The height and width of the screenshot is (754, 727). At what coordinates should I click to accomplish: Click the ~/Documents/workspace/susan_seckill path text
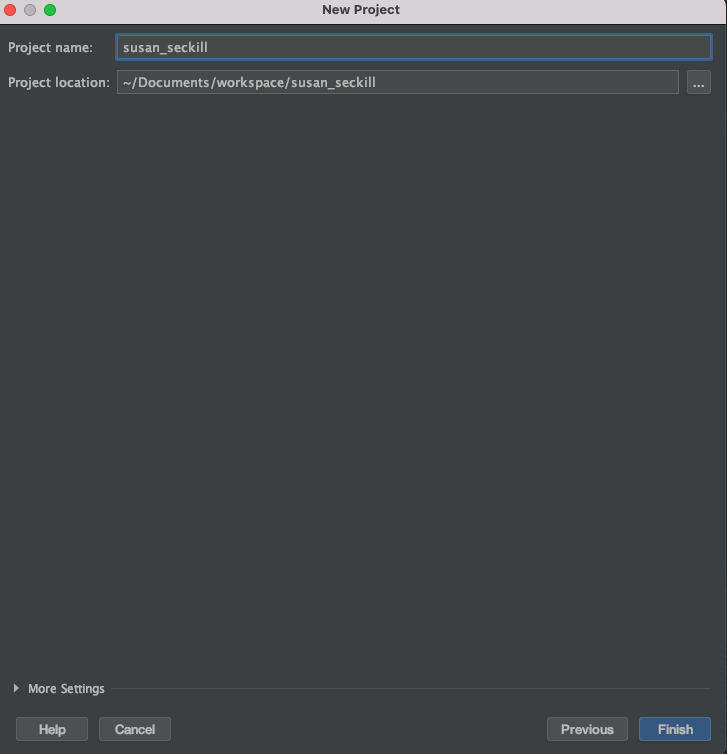(x=249, y=82)
